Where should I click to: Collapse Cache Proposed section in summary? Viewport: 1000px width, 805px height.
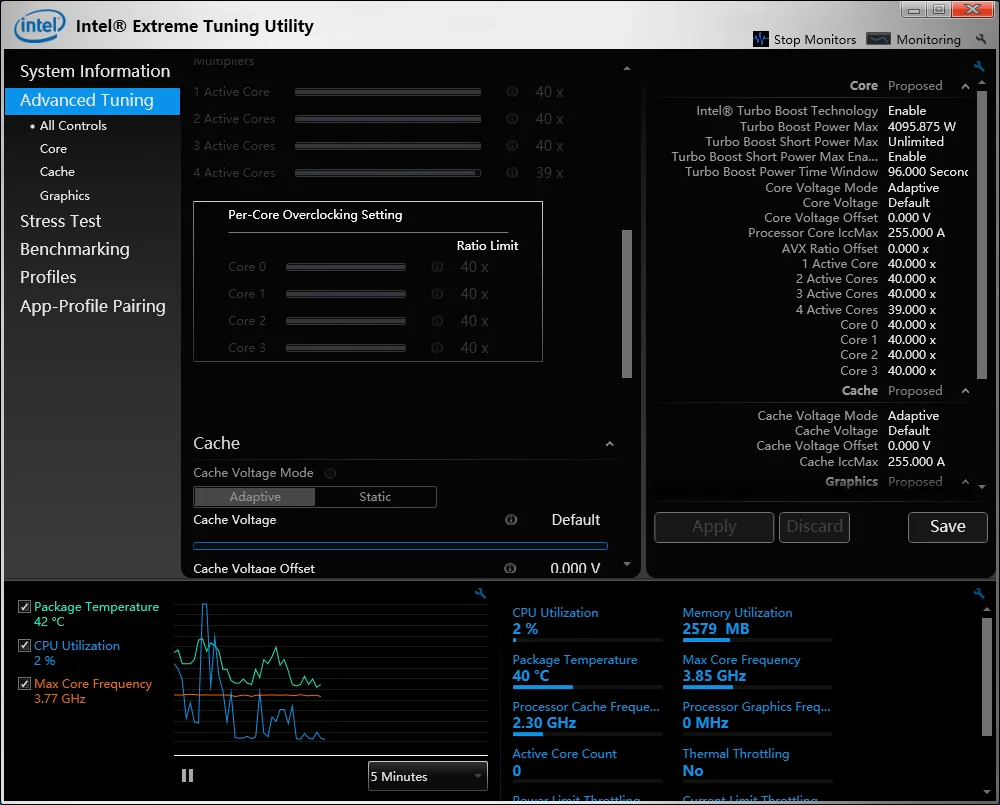[x=965, y=391]
